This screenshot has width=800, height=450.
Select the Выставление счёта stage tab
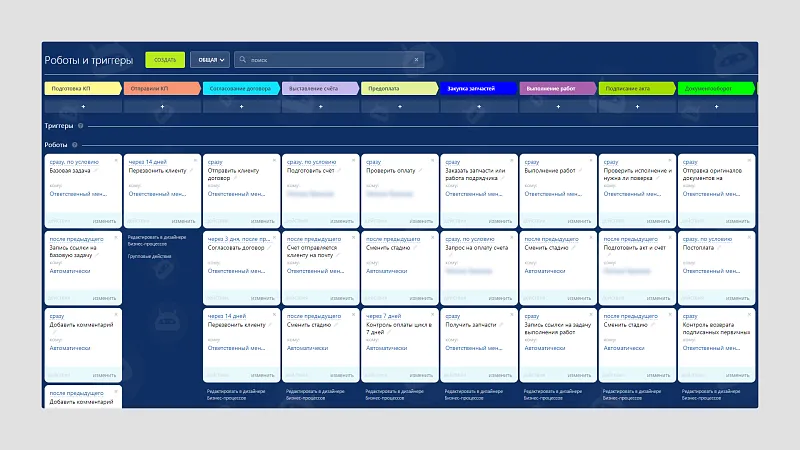pos(320,88)
